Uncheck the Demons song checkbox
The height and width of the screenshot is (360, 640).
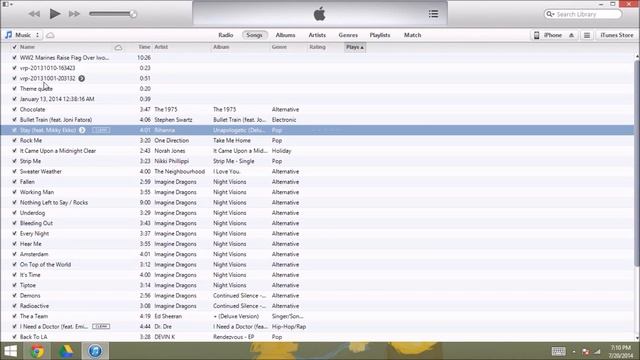point(14,296)
